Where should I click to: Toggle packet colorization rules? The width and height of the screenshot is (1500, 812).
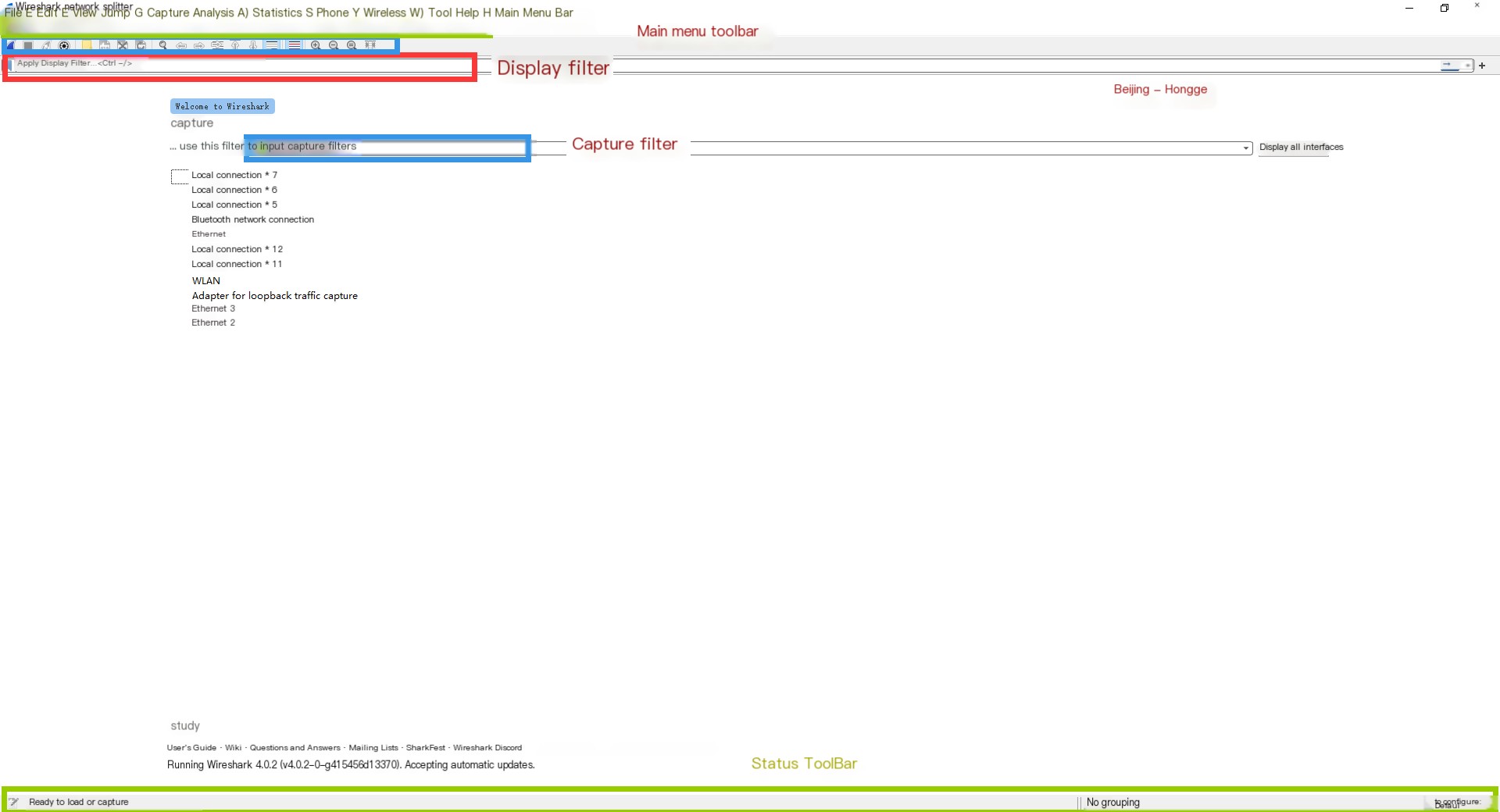(295, 45)
